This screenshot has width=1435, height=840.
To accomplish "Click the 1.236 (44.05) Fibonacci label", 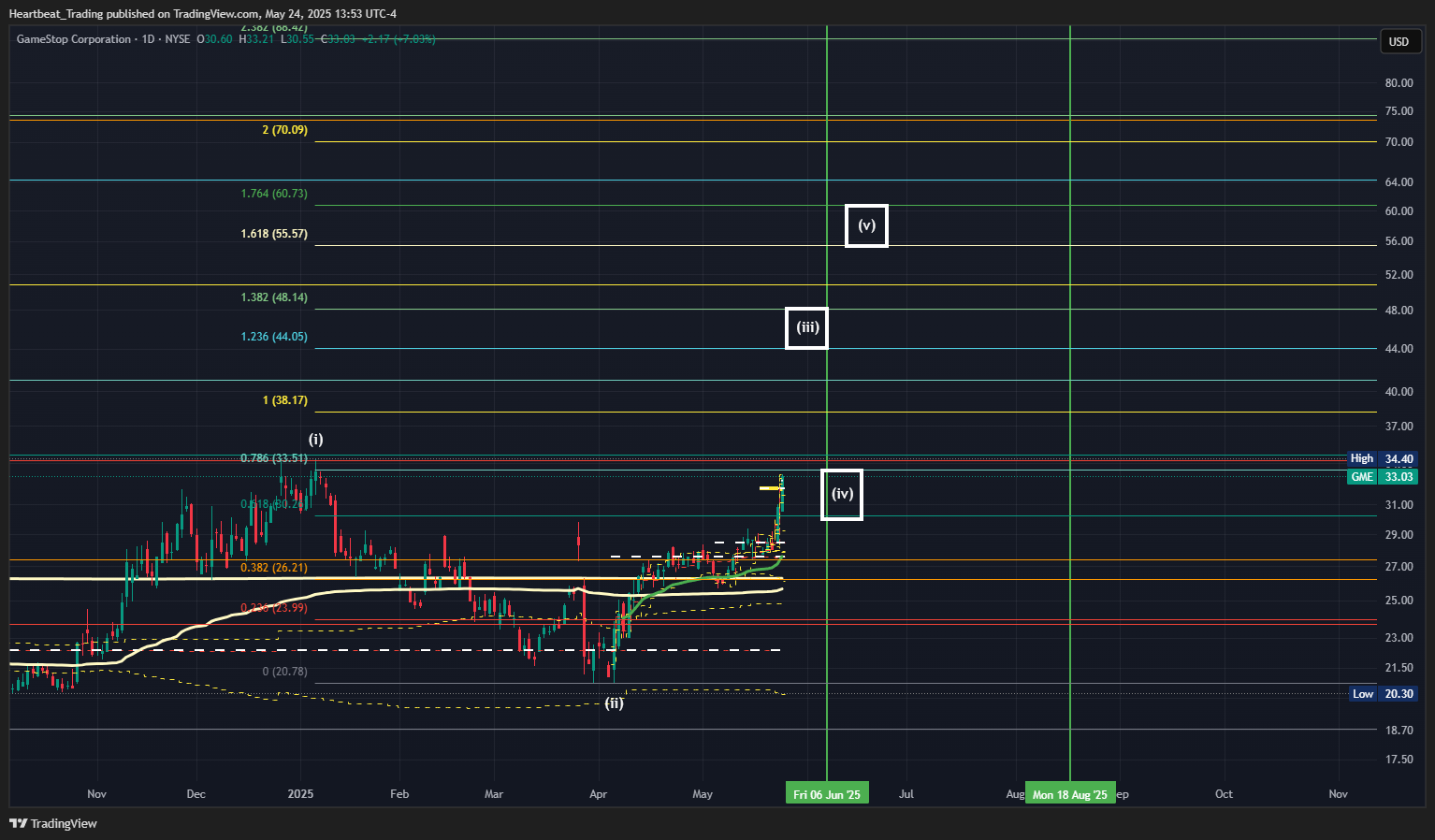I will point(274,337).
